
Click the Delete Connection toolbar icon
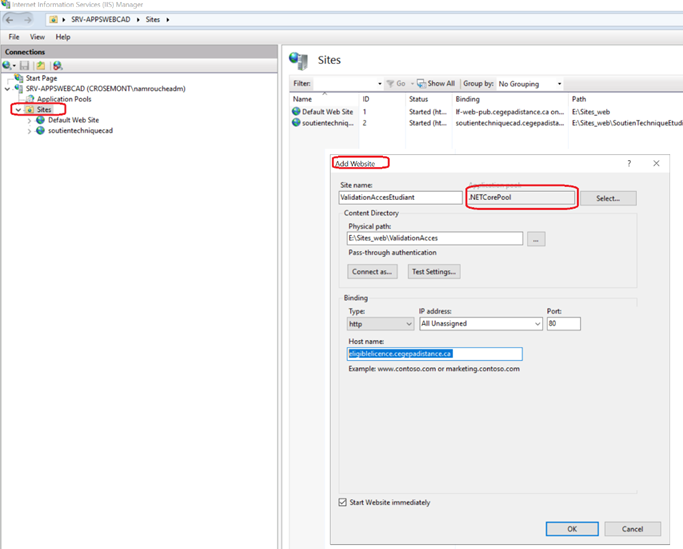57,66
